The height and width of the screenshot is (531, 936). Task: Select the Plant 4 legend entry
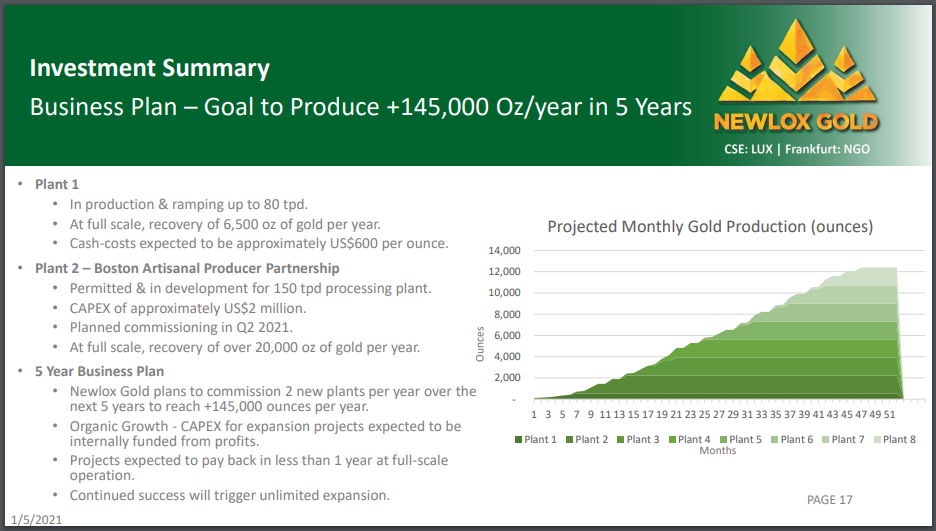pyautogui.click(x=692, y=439)
